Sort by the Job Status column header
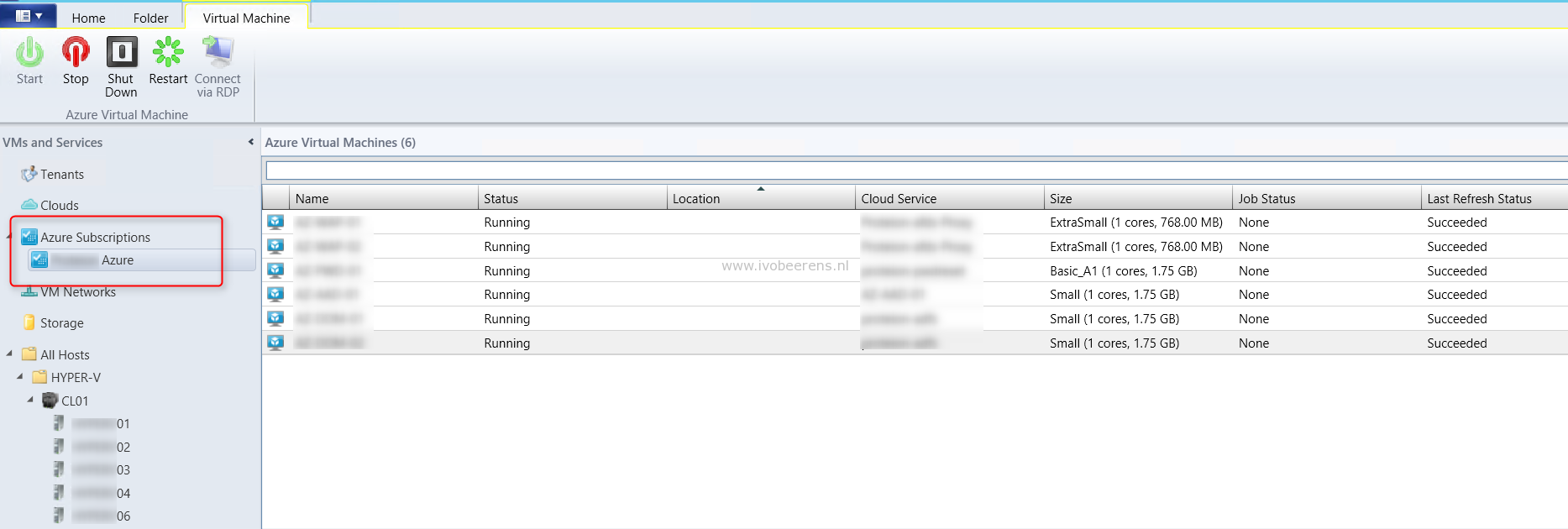Image resolution: width=1568 pixels, height=529 pixels. (1327, 198)
